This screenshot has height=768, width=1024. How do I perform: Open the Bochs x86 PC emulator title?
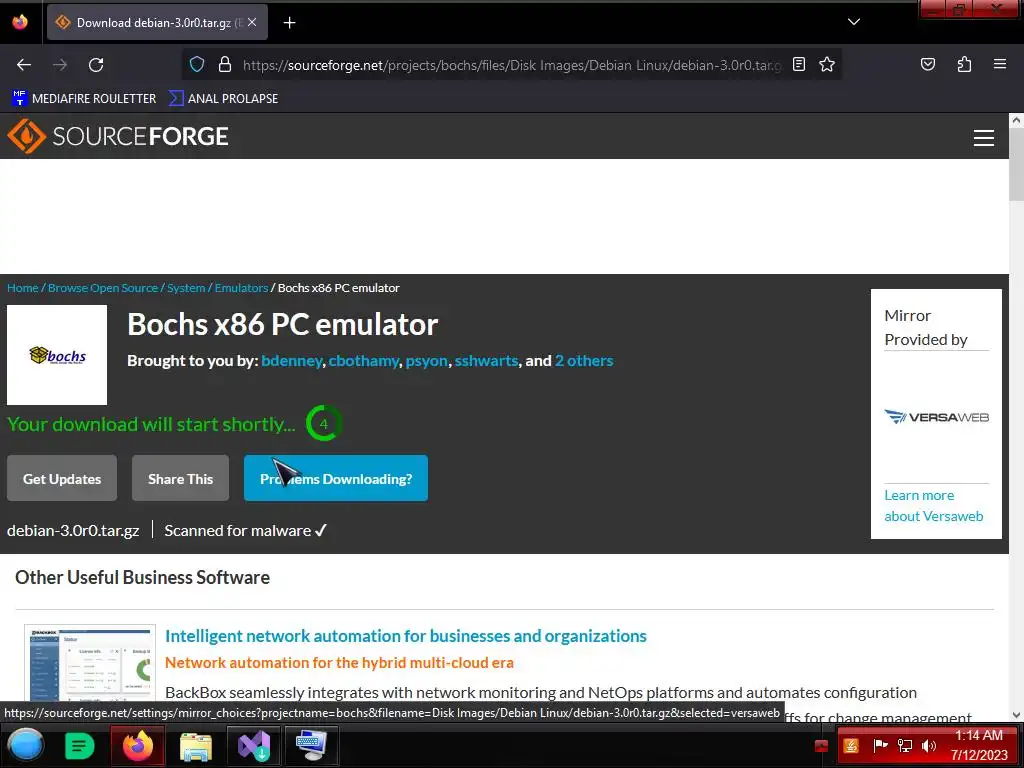[x=282, y=325]
